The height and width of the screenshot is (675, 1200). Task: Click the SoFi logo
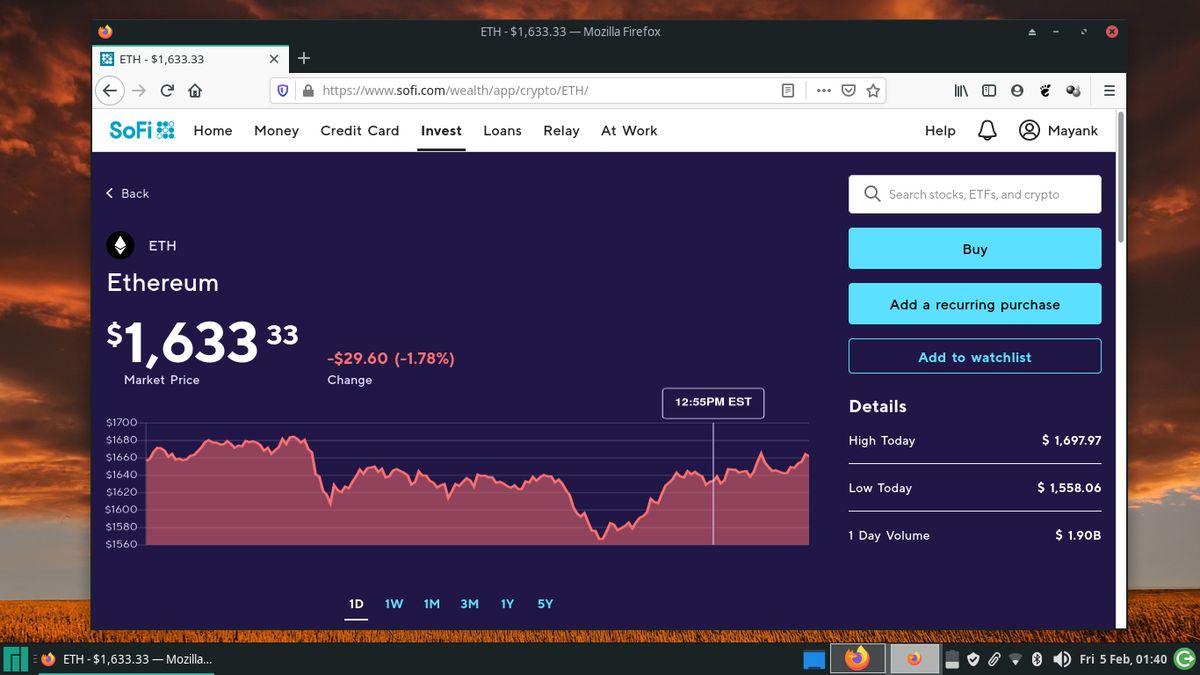click(x=140, y=130)
